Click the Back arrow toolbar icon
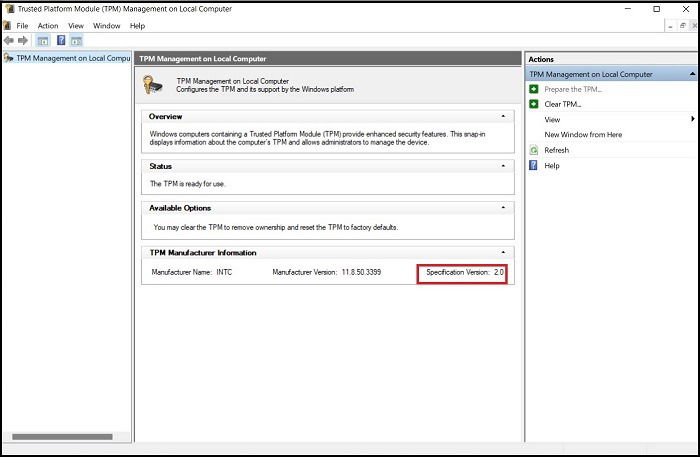This screenshot has height=457, width=700. [x=8, y=41]
